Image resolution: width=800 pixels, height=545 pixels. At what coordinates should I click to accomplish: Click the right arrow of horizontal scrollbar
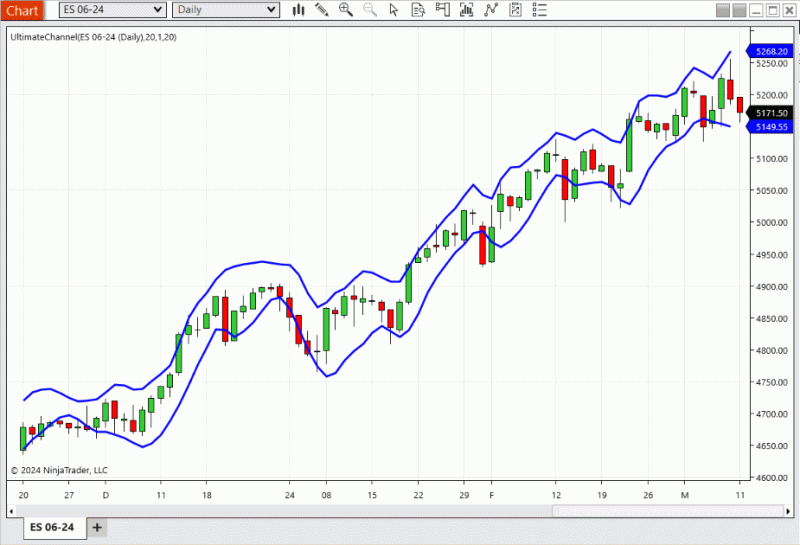(788, 511)
